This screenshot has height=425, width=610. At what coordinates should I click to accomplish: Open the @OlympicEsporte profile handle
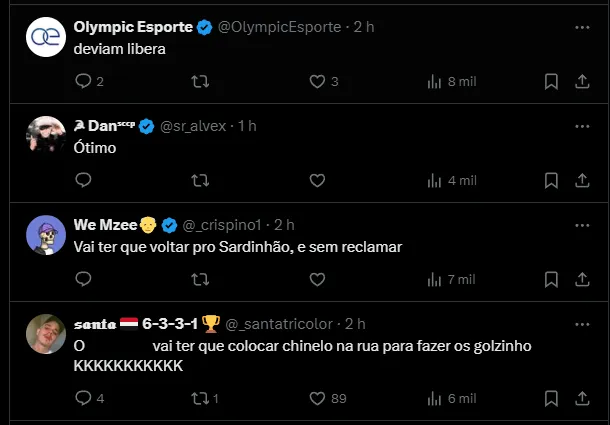click(281, 27)
